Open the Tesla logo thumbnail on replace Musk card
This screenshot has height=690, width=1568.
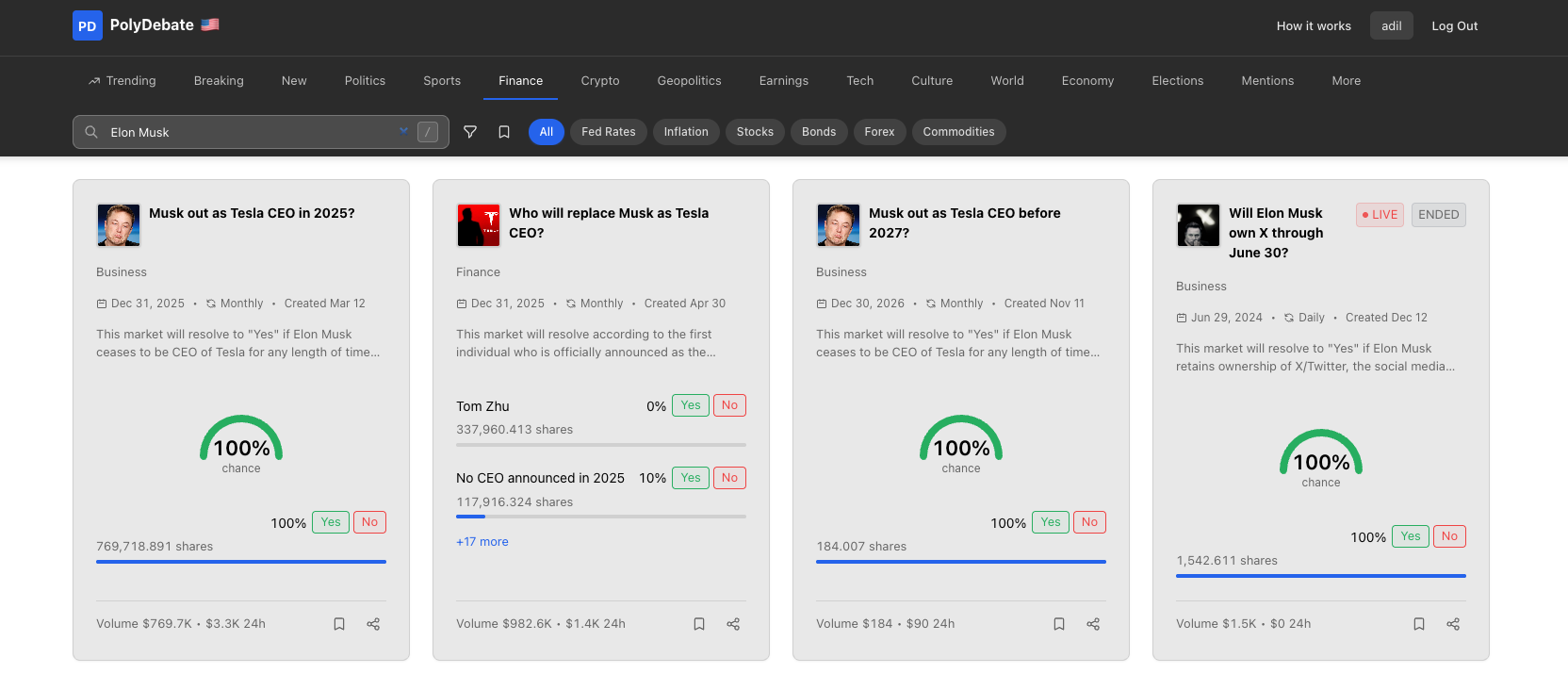(479, 225)
